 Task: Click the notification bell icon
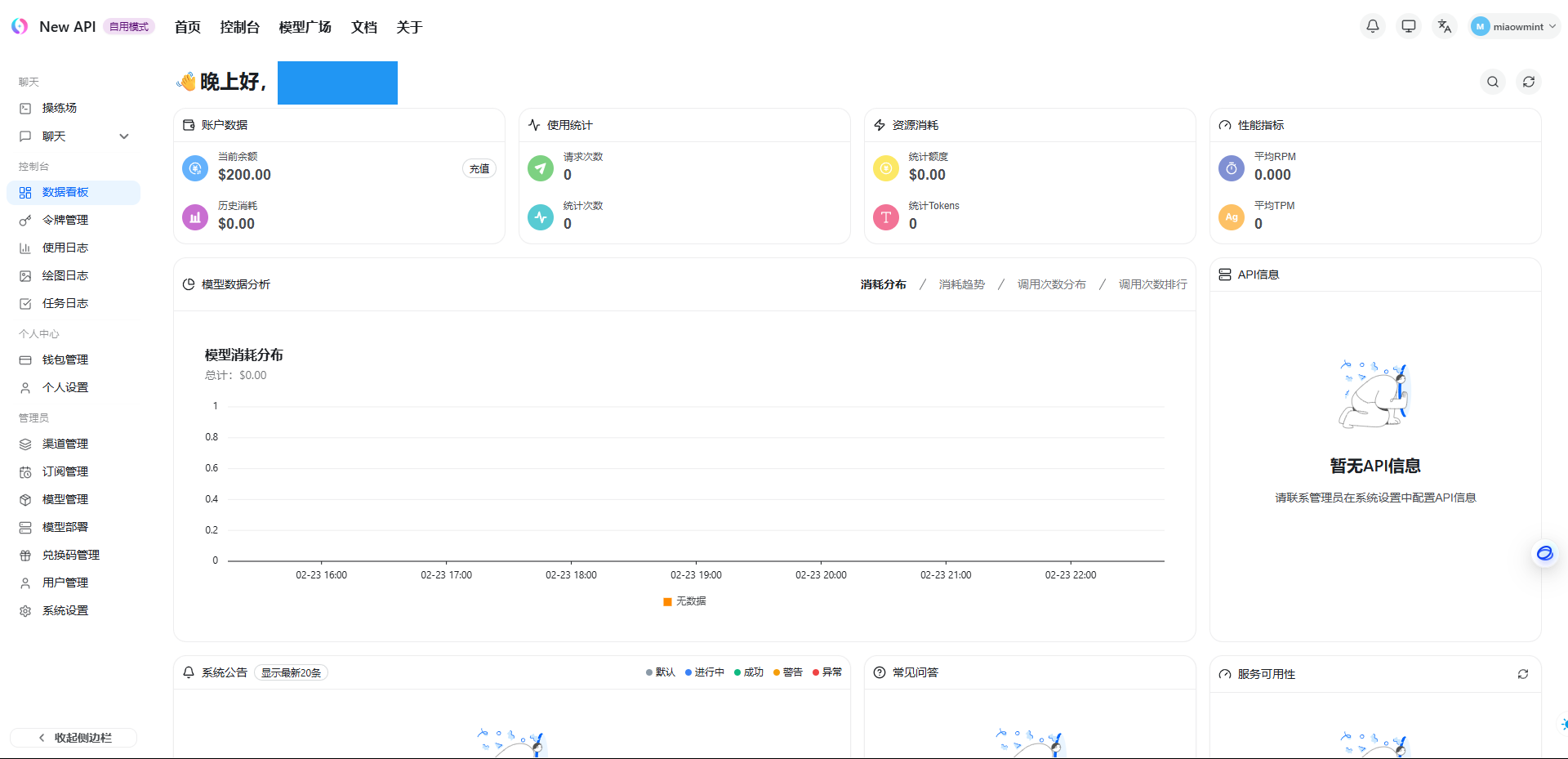tap(1373, 26)
